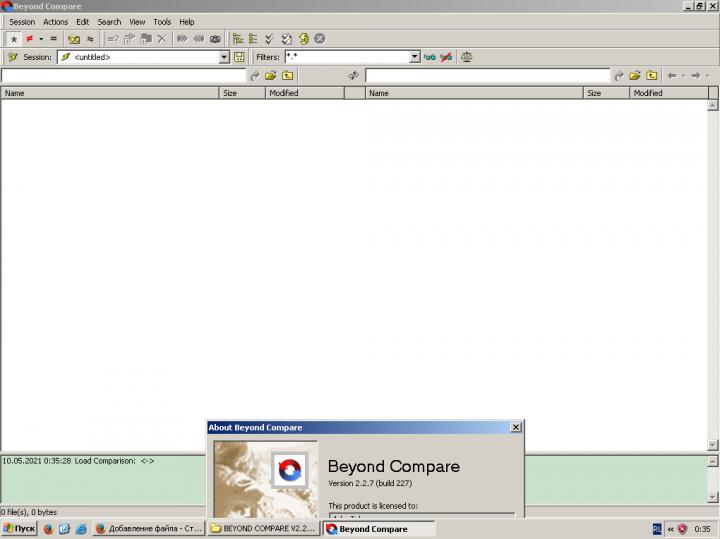Click the Show All star icon
The image size is (720, 539).
point(14,39)
